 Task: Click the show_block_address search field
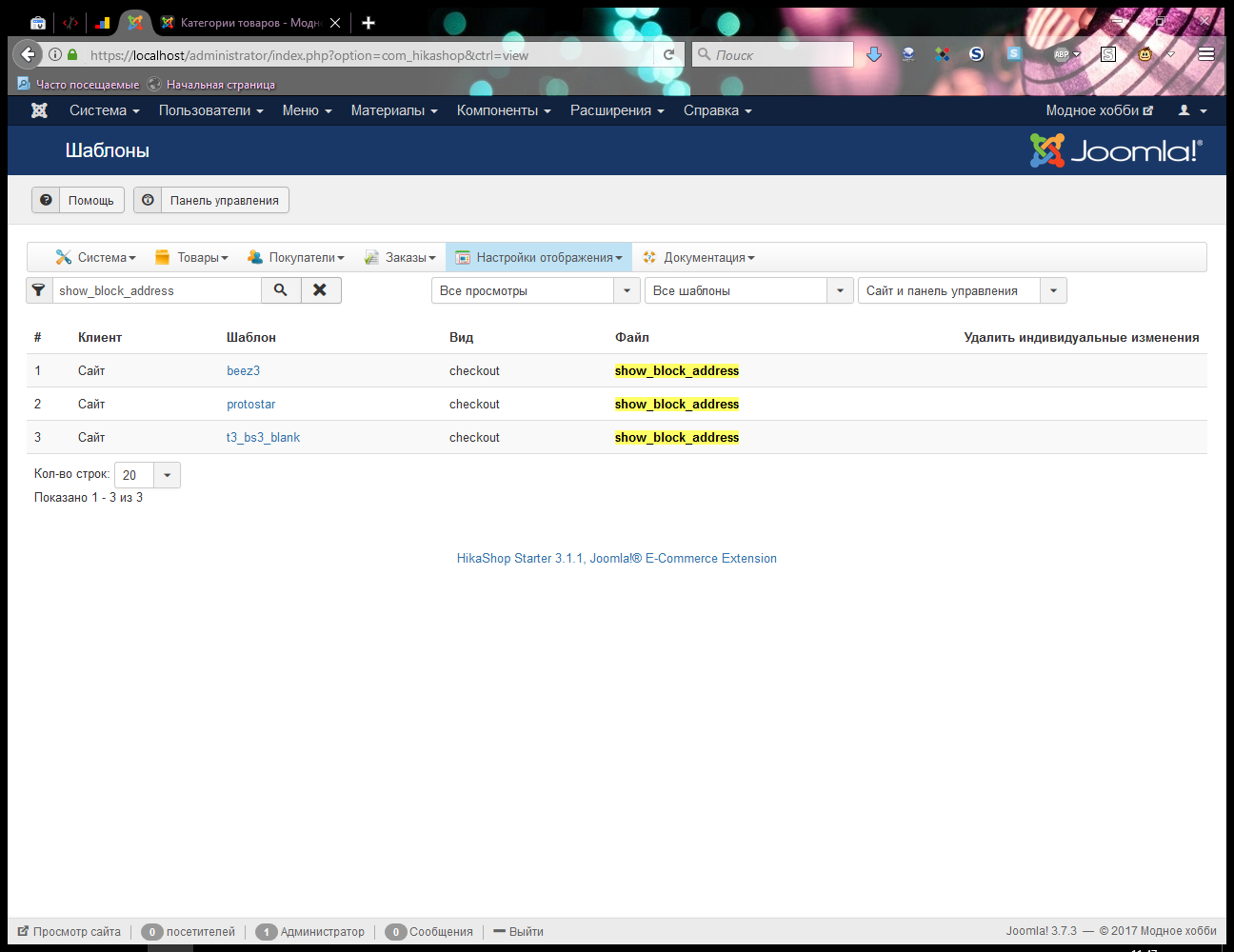(157, 290)
